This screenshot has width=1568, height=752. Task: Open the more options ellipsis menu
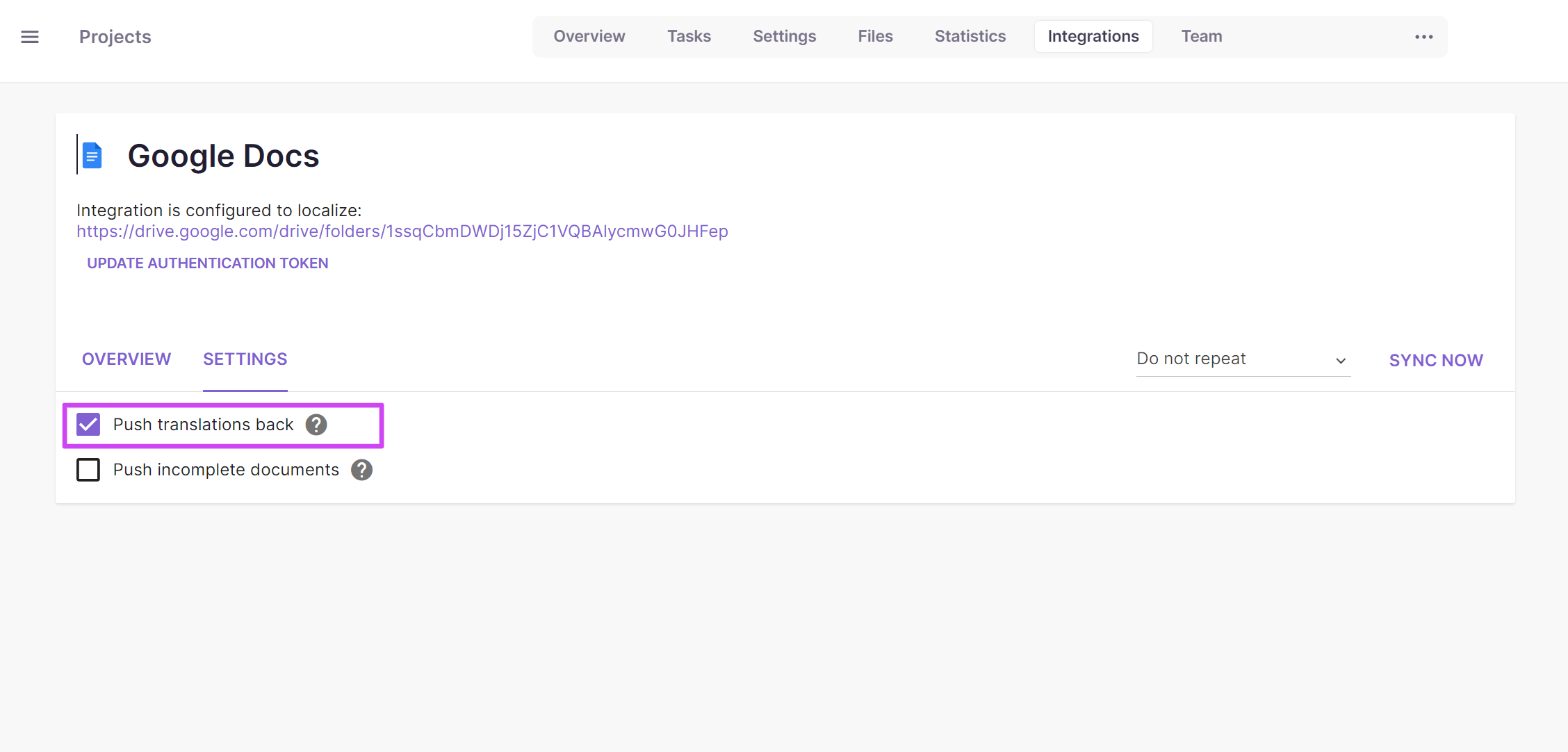pyautogui.click(x=1423, y=37)
